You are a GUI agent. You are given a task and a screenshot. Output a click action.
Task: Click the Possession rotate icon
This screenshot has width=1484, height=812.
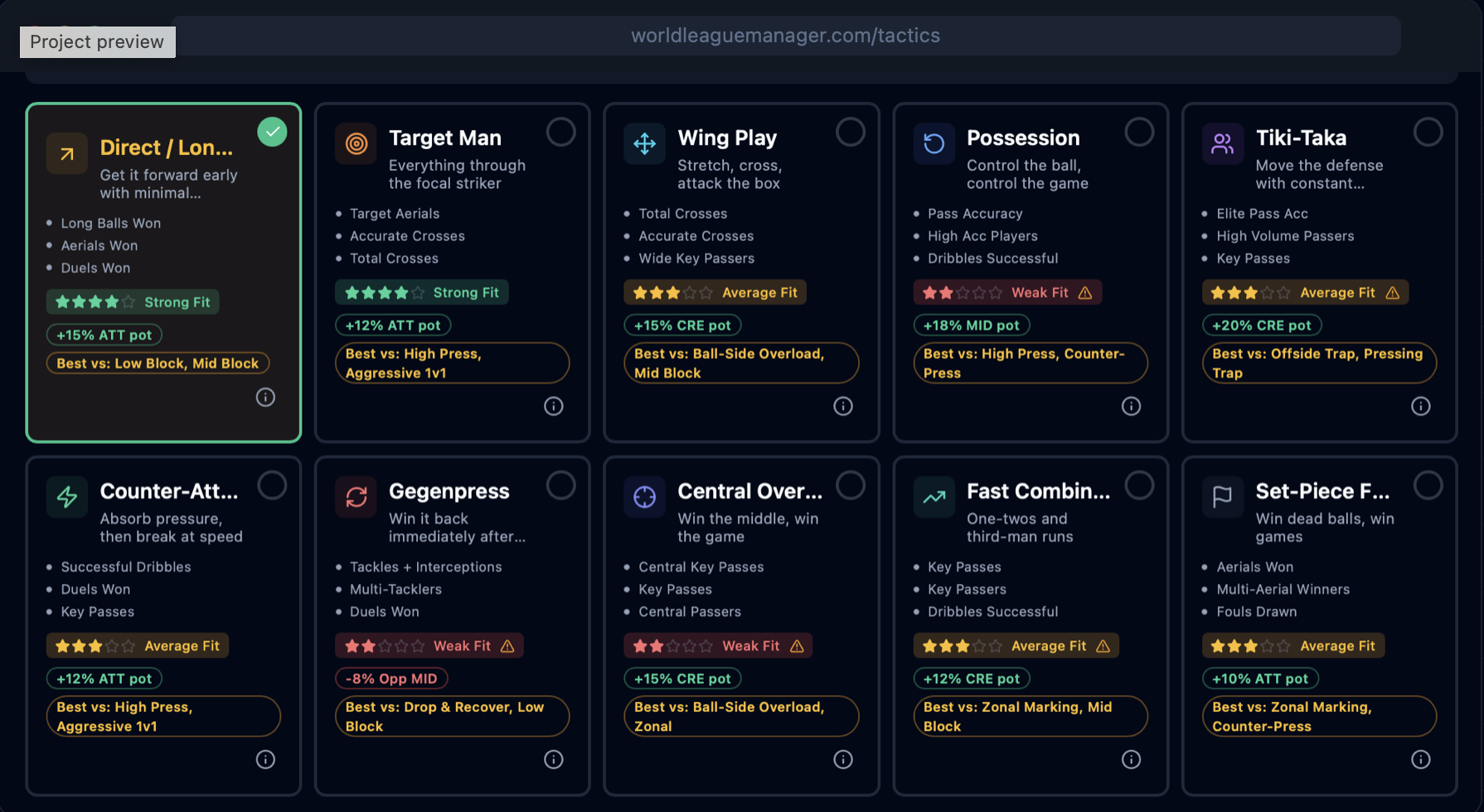click(x=934, y=144)
